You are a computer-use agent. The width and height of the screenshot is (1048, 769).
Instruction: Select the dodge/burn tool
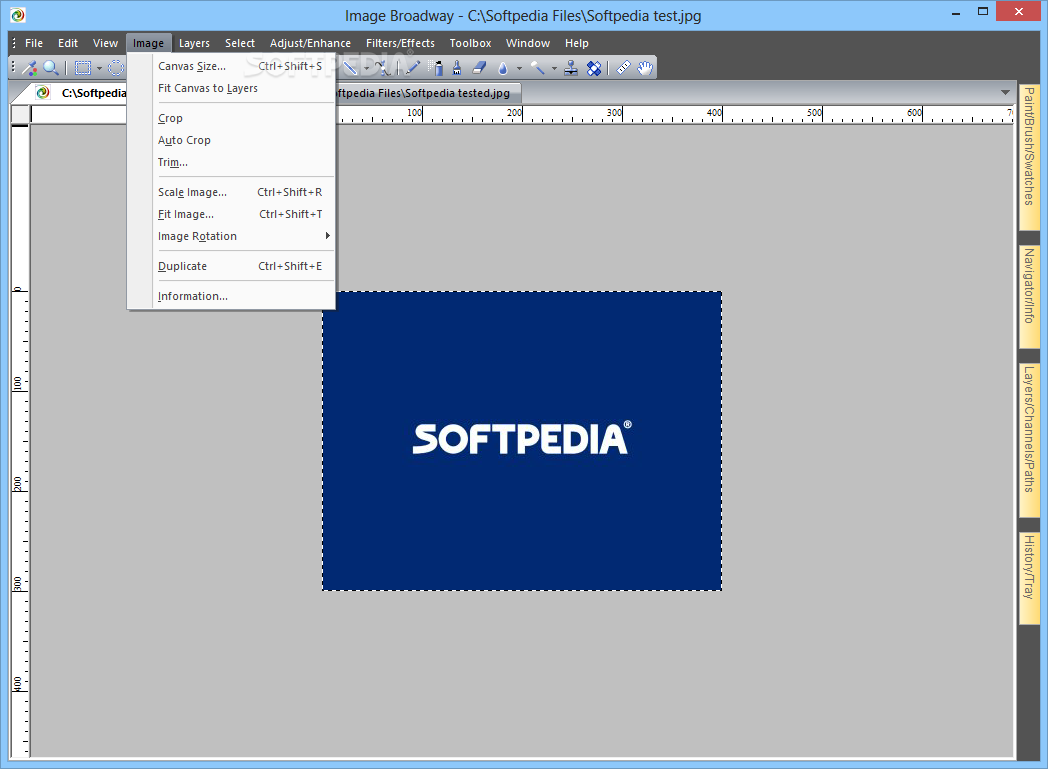[538, 67]
